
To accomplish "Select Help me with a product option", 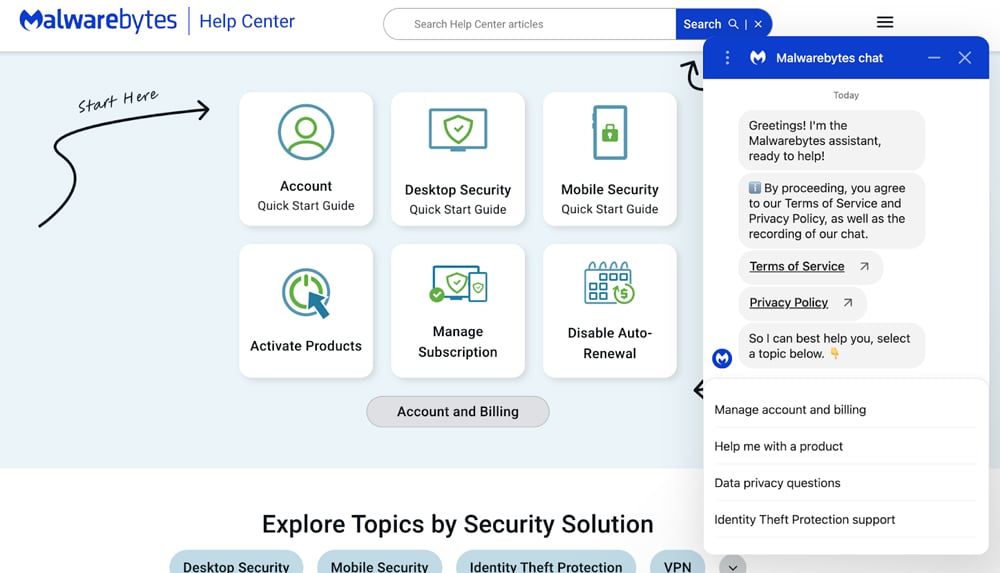I will (778, 447).
